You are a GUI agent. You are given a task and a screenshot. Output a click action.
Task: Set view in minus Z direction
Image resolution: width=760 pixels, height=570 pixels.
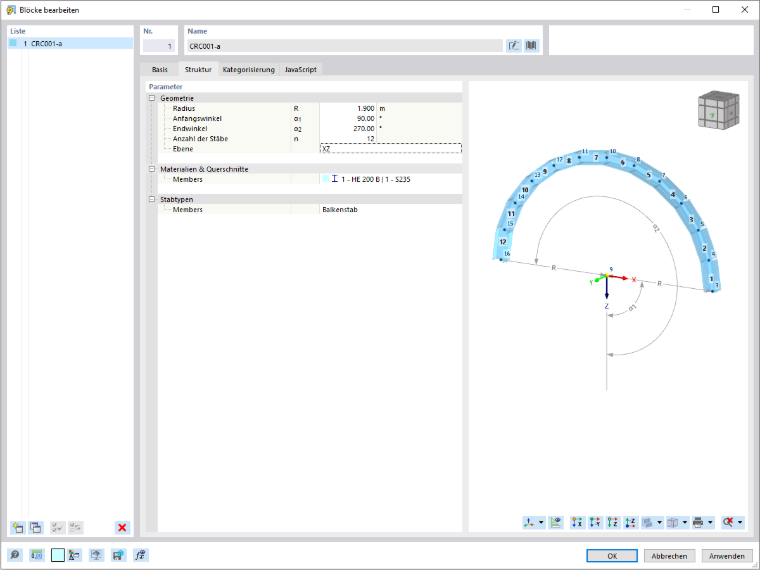click(630, 522)
